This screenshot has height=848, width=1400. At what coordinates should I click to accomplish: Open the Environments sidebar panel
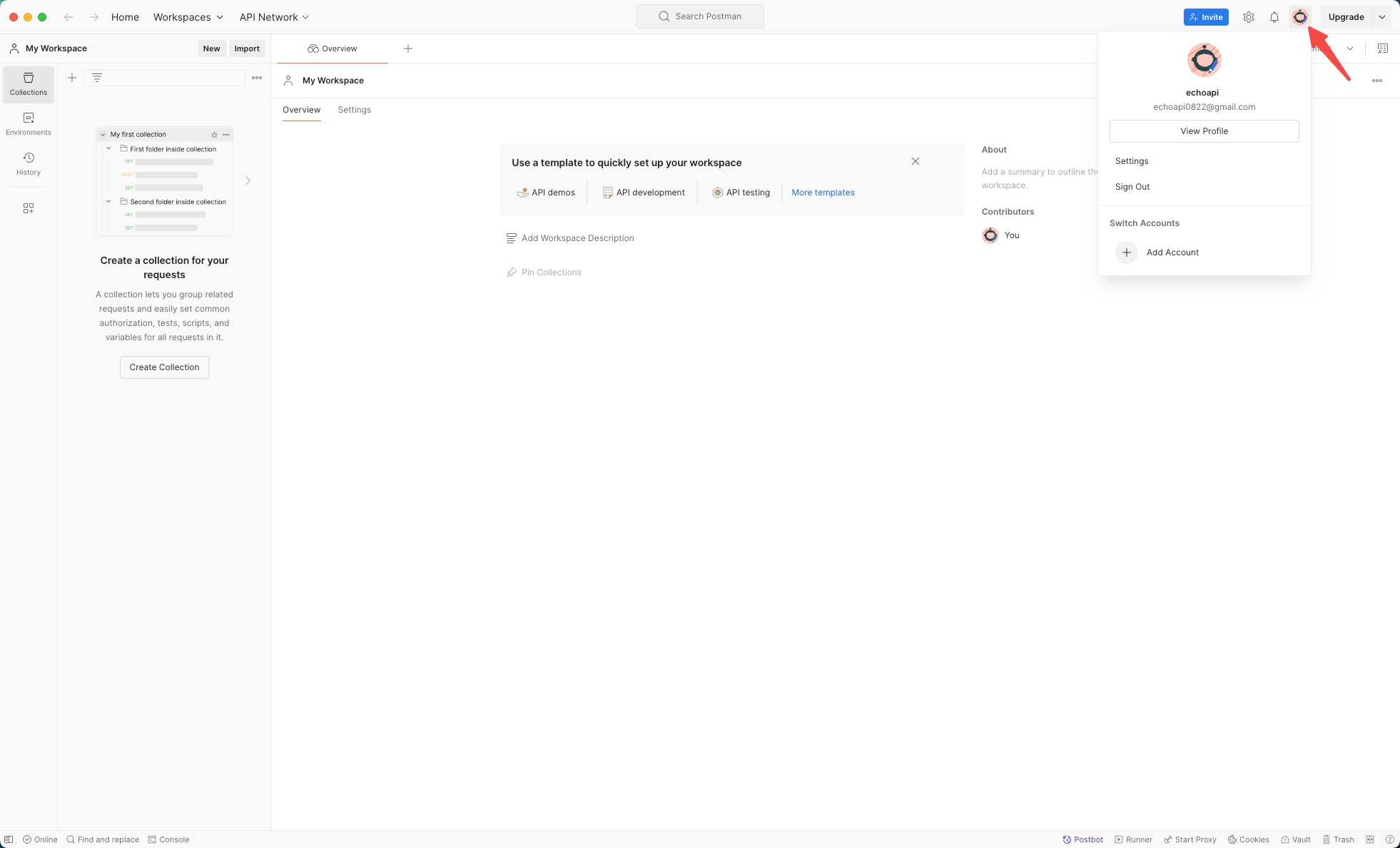[x=29, y=123]
